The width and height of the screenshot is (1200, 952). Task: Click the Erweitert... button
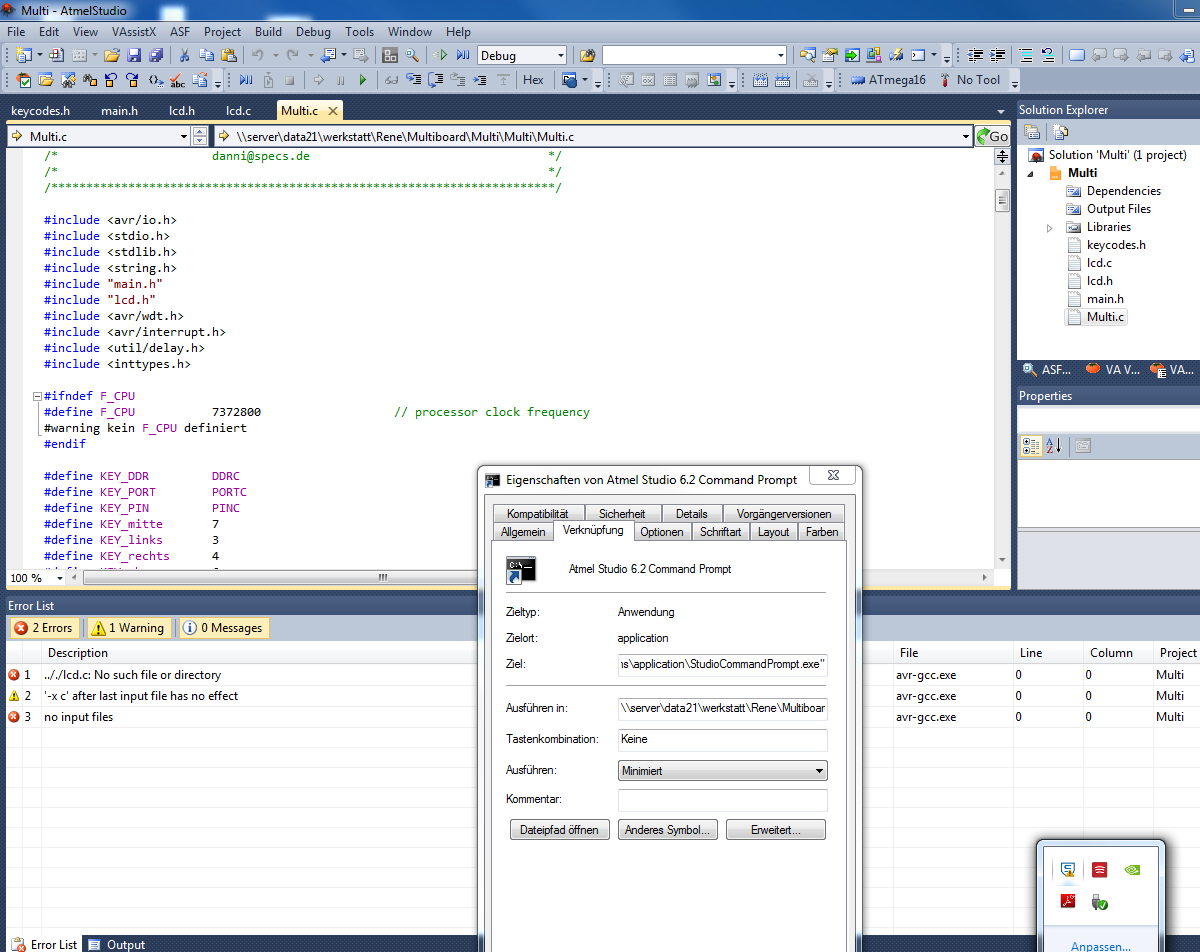pyautogui.click(x=775, y=830)
